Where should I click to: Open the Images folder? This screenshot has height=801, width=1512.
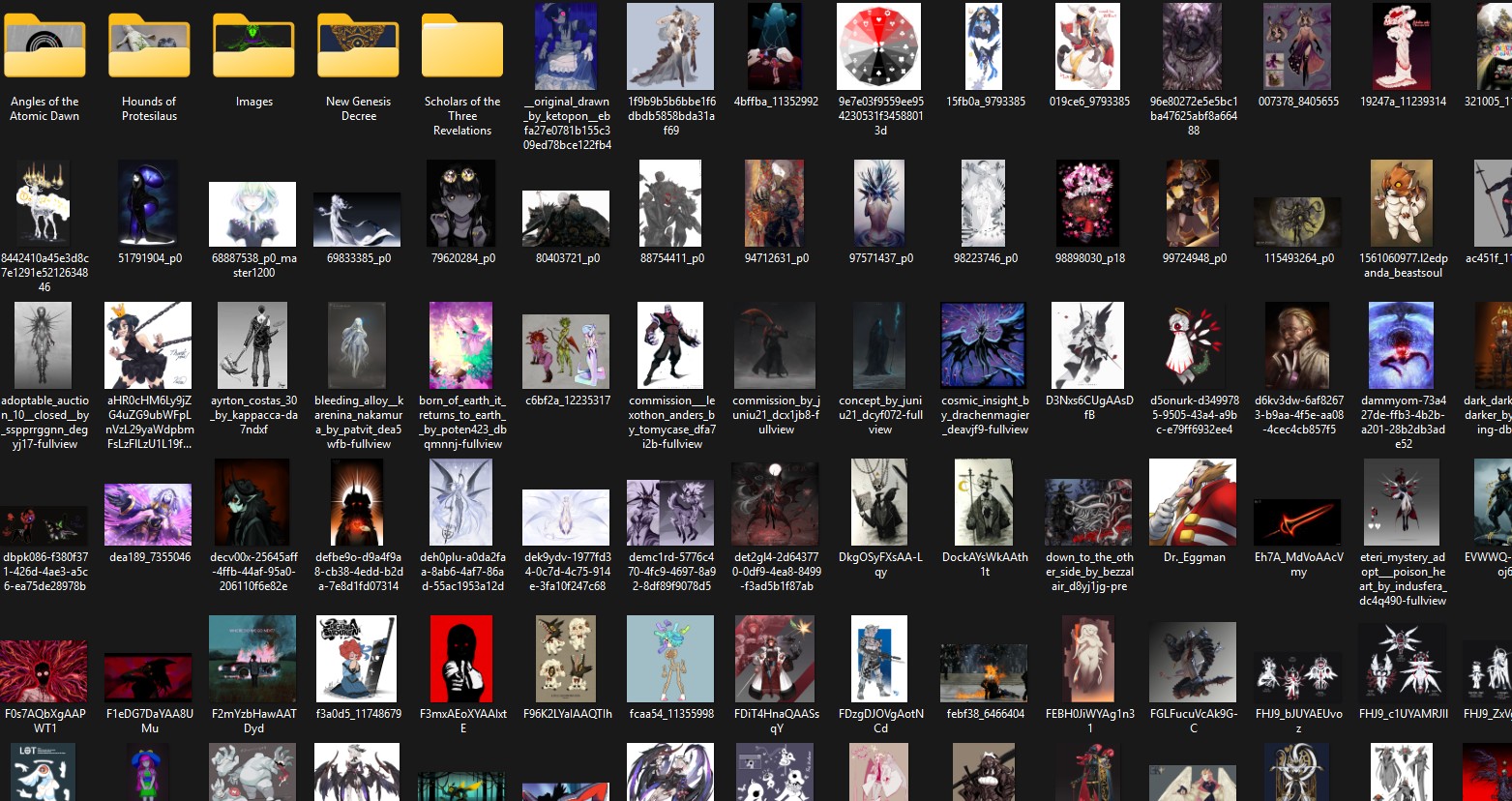(253, 45)
